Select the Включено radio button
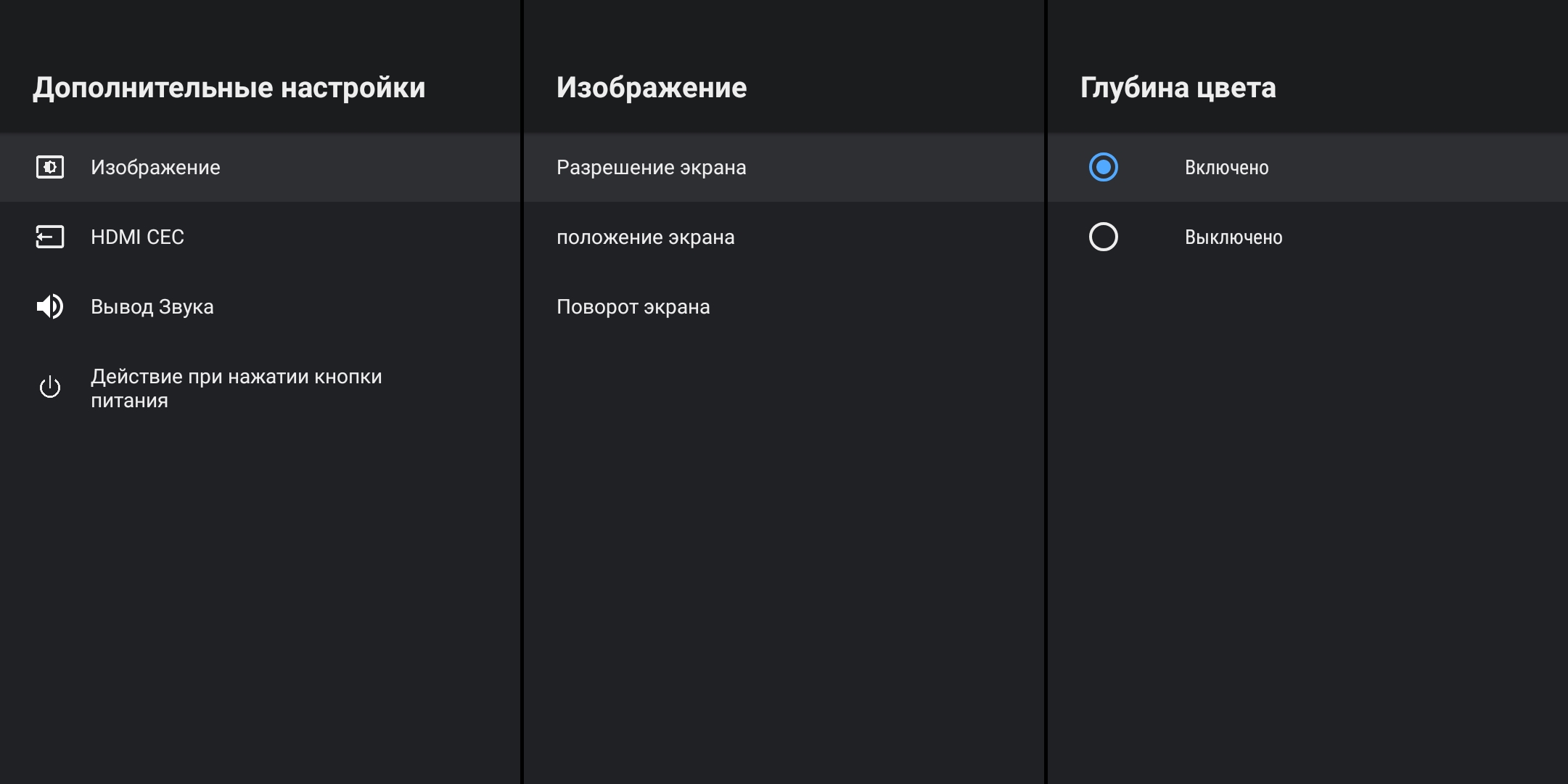 coord(1103,167)
